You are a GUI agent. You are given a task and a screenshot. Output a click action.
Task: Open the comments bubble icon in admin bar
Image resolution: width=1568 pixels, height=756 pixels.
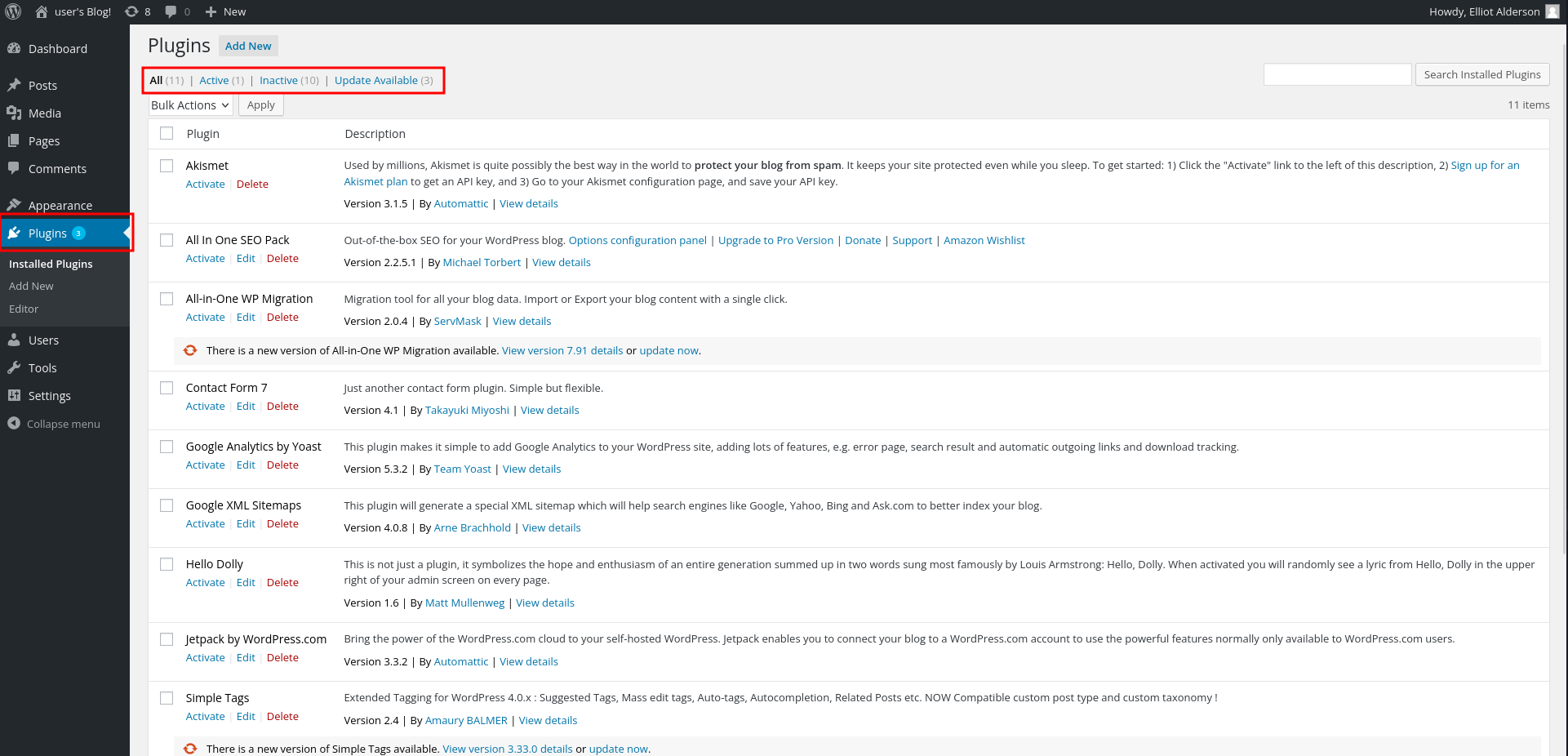tap(171, 11)
